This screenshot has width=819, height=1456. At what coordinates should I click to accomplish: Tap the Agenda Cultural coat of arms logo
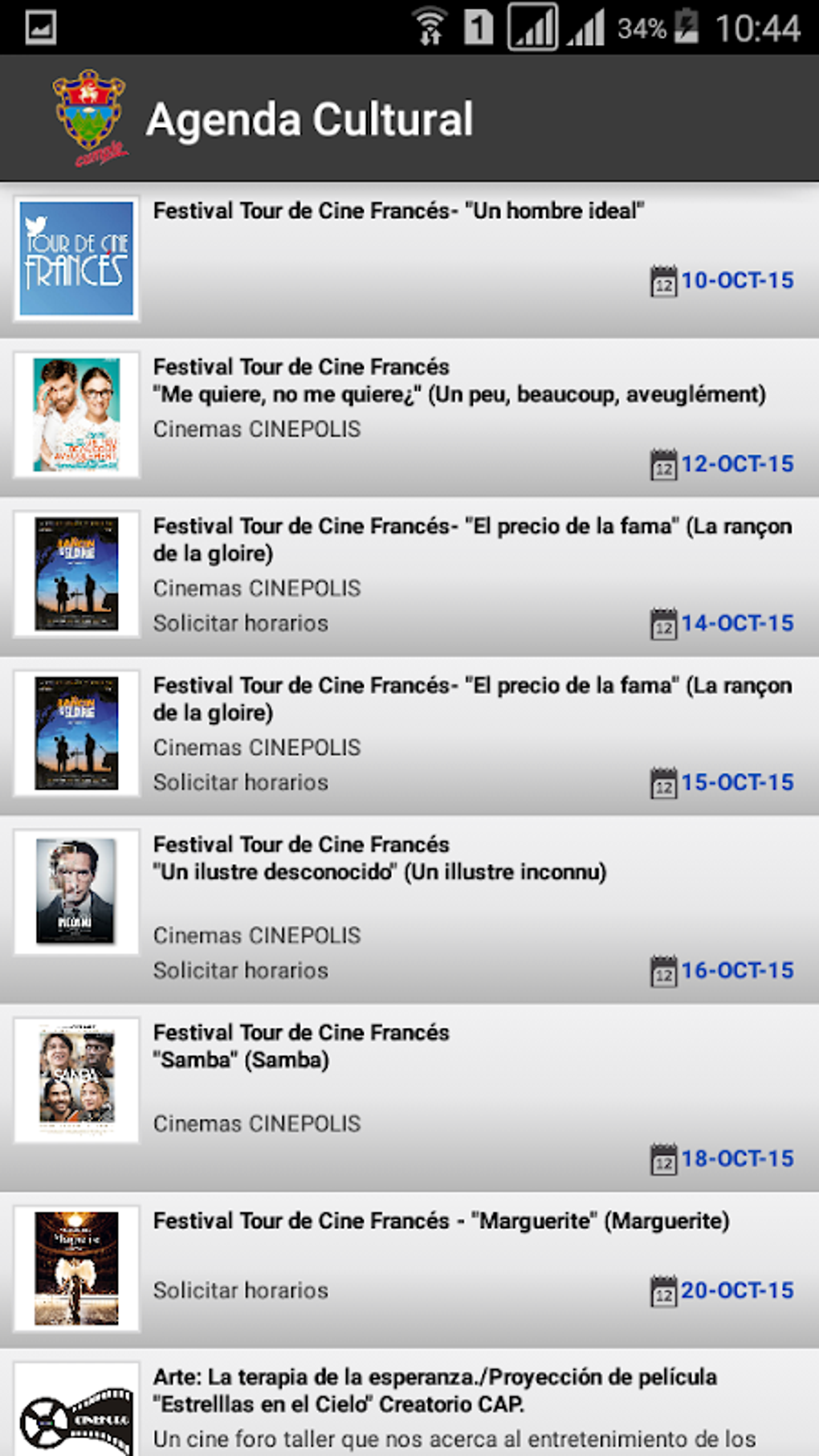coord(89,119)
